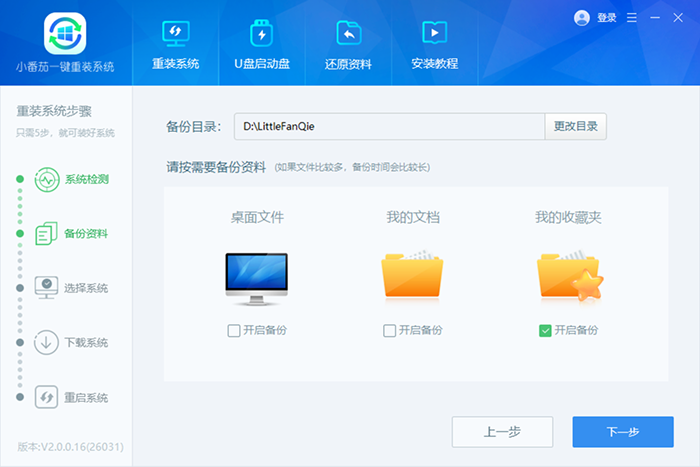Uncheck backup checkbox for 我的收藏夹
Viewport: 700px width, 467px height.
point(545,330)
